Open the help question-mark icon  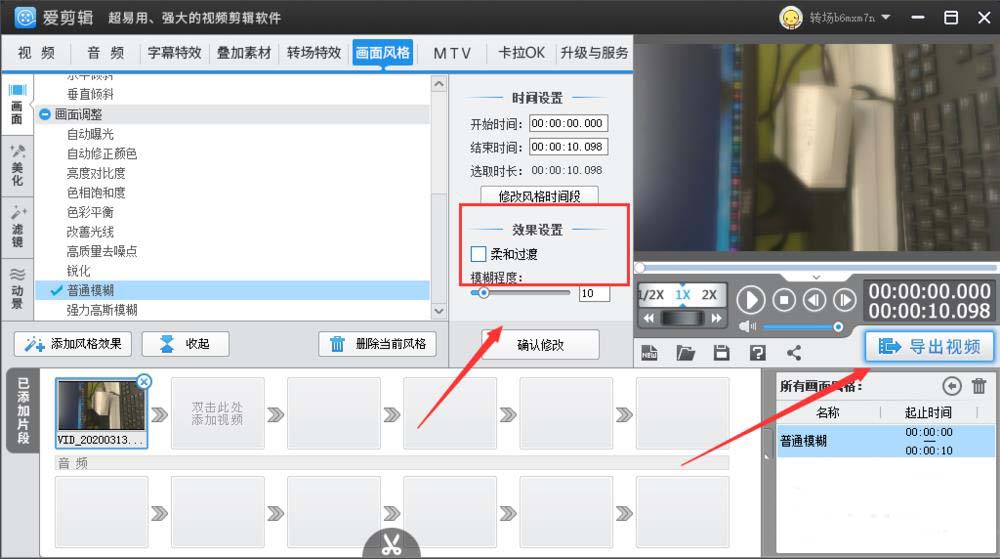[758, 352]
